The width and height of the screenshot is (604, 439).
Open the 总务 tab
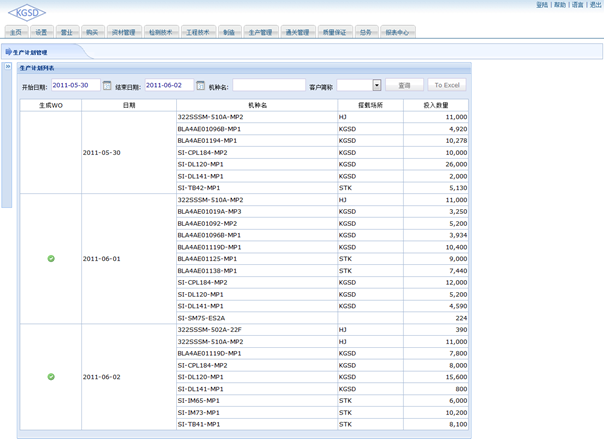[x=366, y=32]
